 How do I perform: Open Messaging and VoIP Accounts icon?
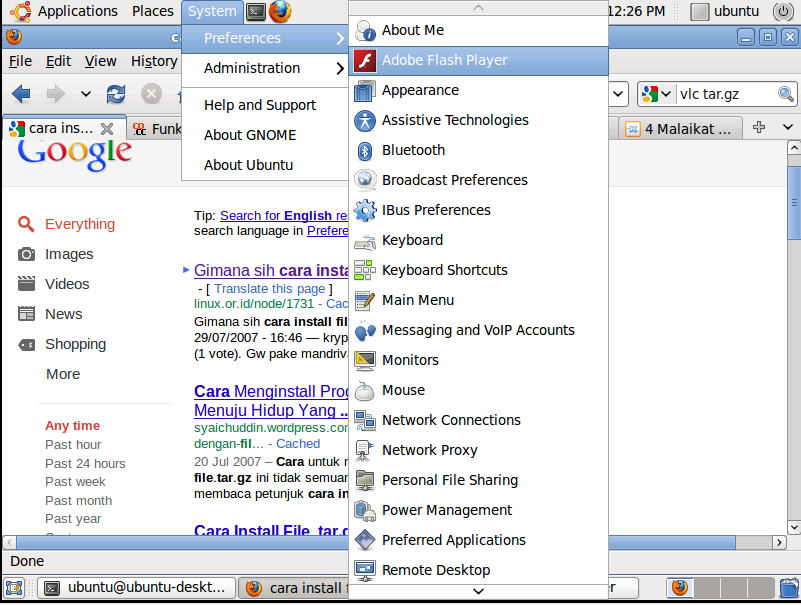click(365, 331)
